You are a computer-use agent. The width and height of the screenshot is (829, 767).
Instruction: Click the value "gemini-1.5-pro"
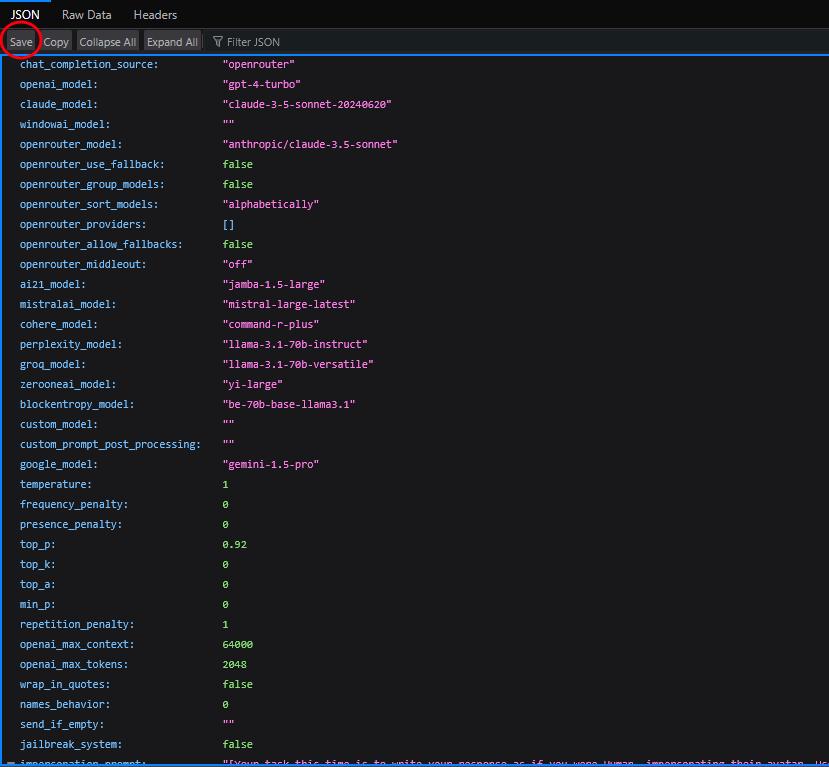[x=271, y=465]
